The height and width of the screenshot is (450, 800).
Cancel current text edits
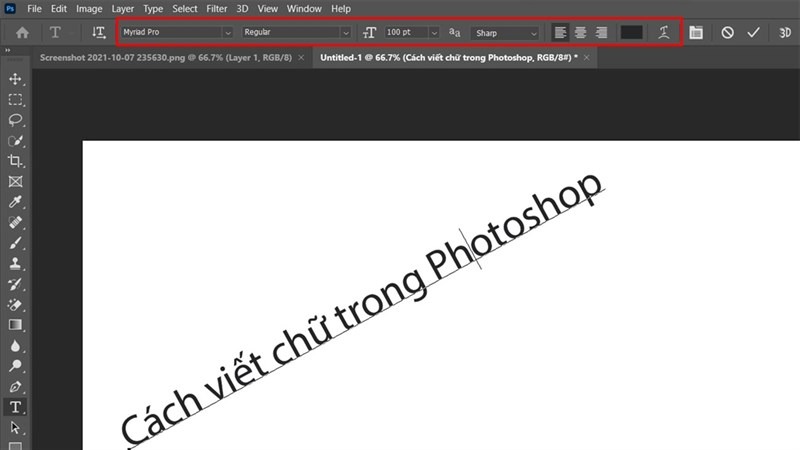(728, 33)
